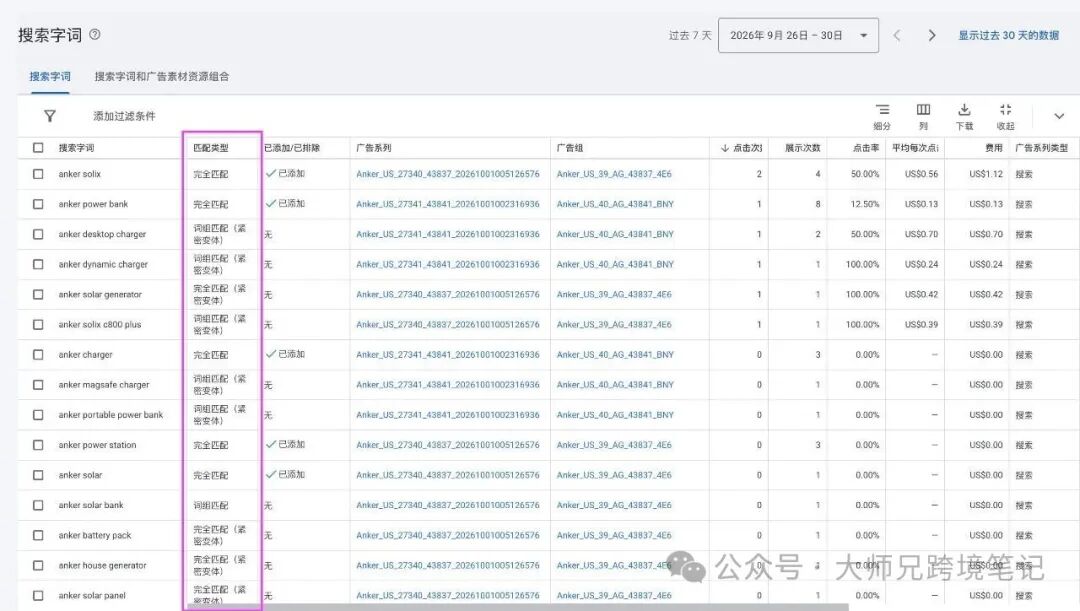Sort by 展示次数 column header
This screenshot has height=611, width=1080.
point(802,148)
